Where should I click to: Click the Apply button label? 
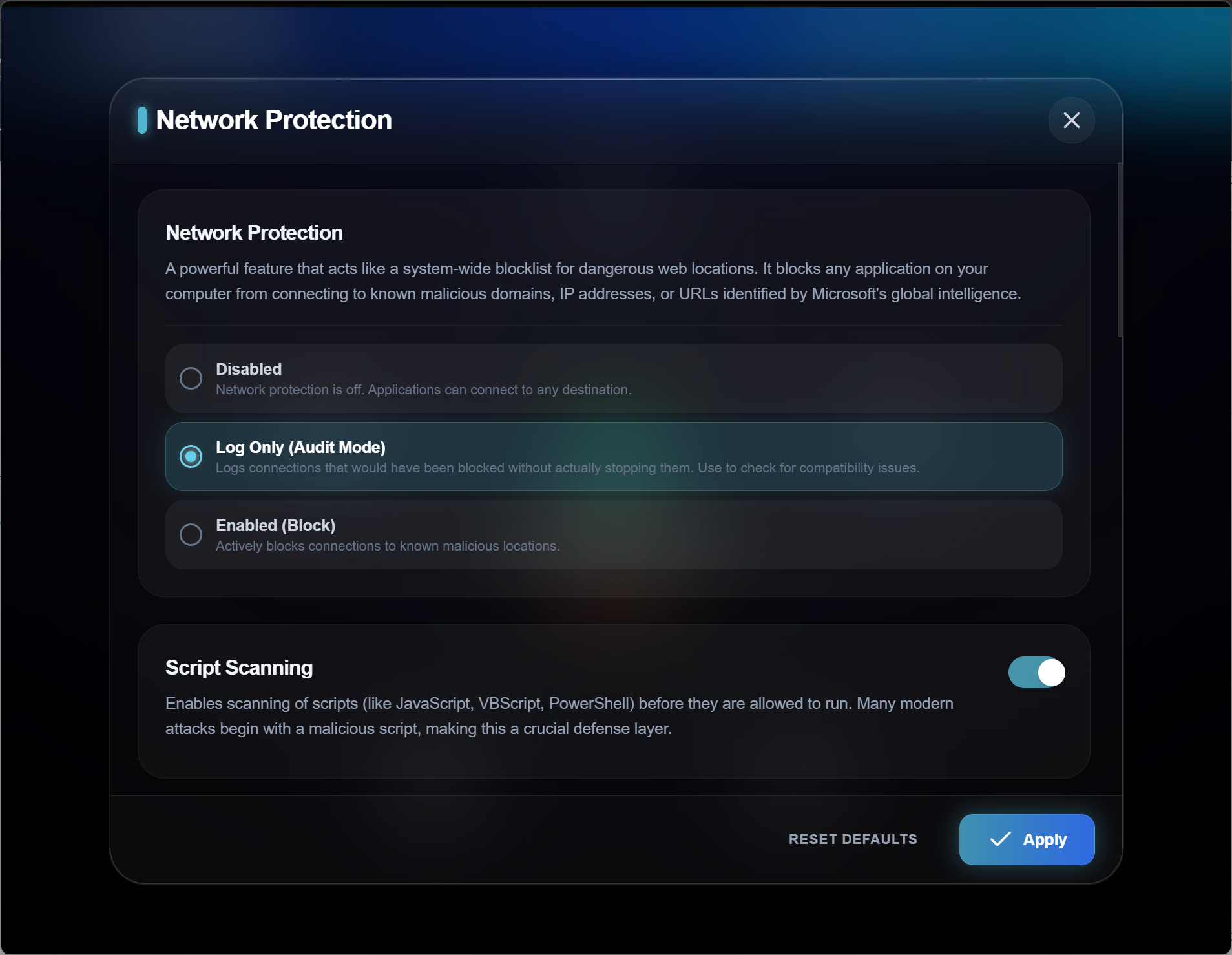[1045, 839]
